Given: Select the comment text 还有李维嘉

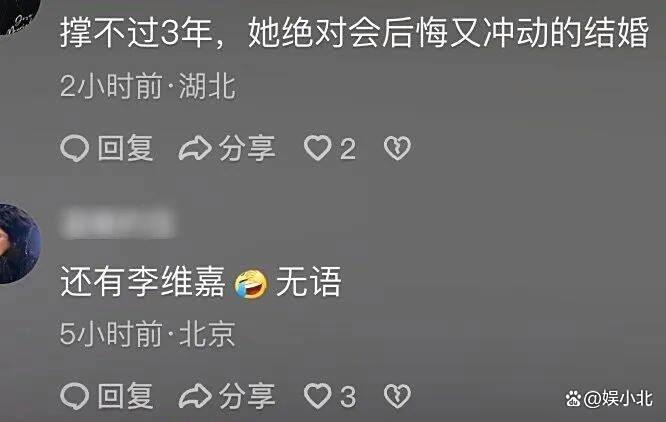Looking at the screenshot, I should [x=143, y=281].
